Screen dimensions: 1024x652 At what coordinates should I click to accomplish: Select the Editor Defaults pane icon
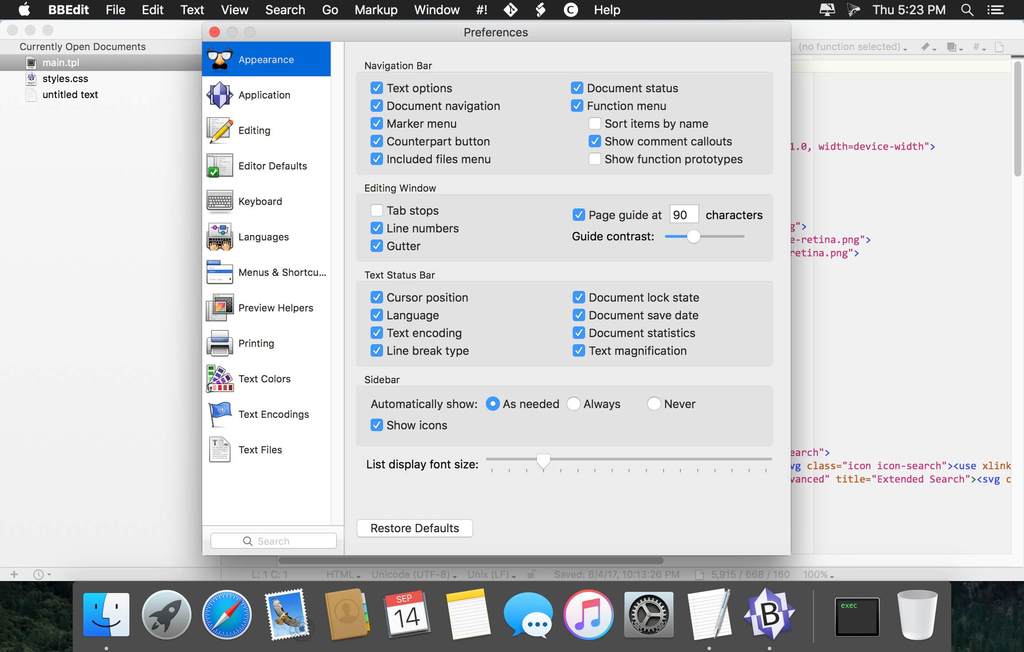tap(220, 166)
